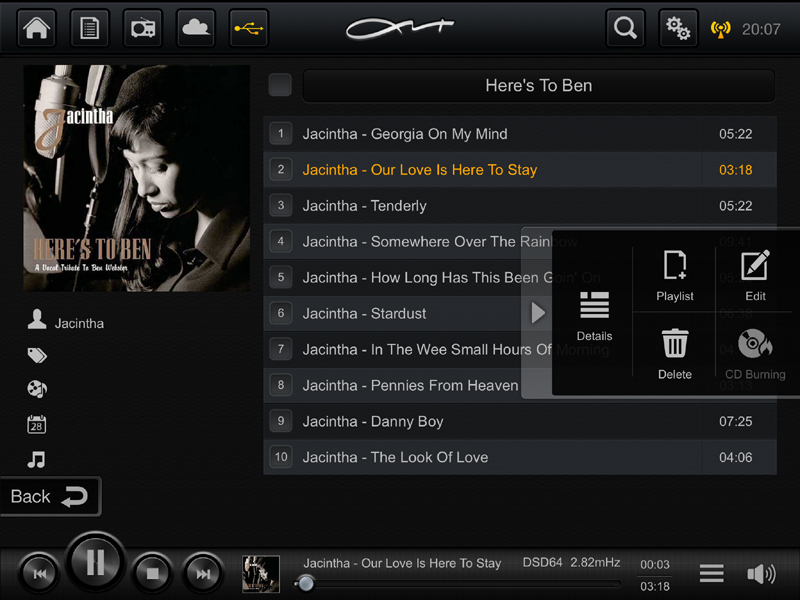Image resolution: width=800 pixels, height=600 pixels.
Task: Click the 04:06 duration of The Look Of Love
Action: (x=735, y=457)
